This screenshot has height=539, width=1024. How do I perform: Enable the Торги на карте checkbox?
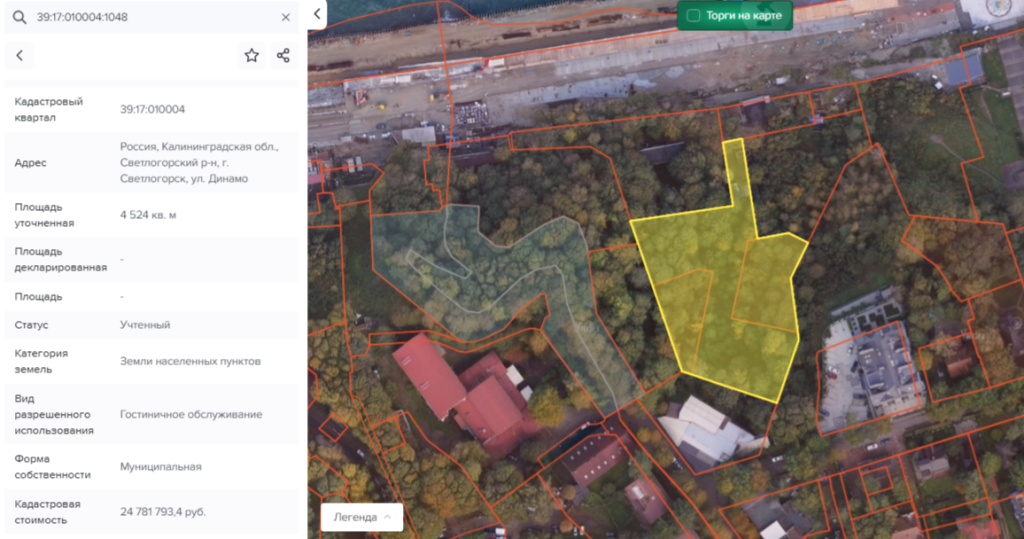click(693, 16)
